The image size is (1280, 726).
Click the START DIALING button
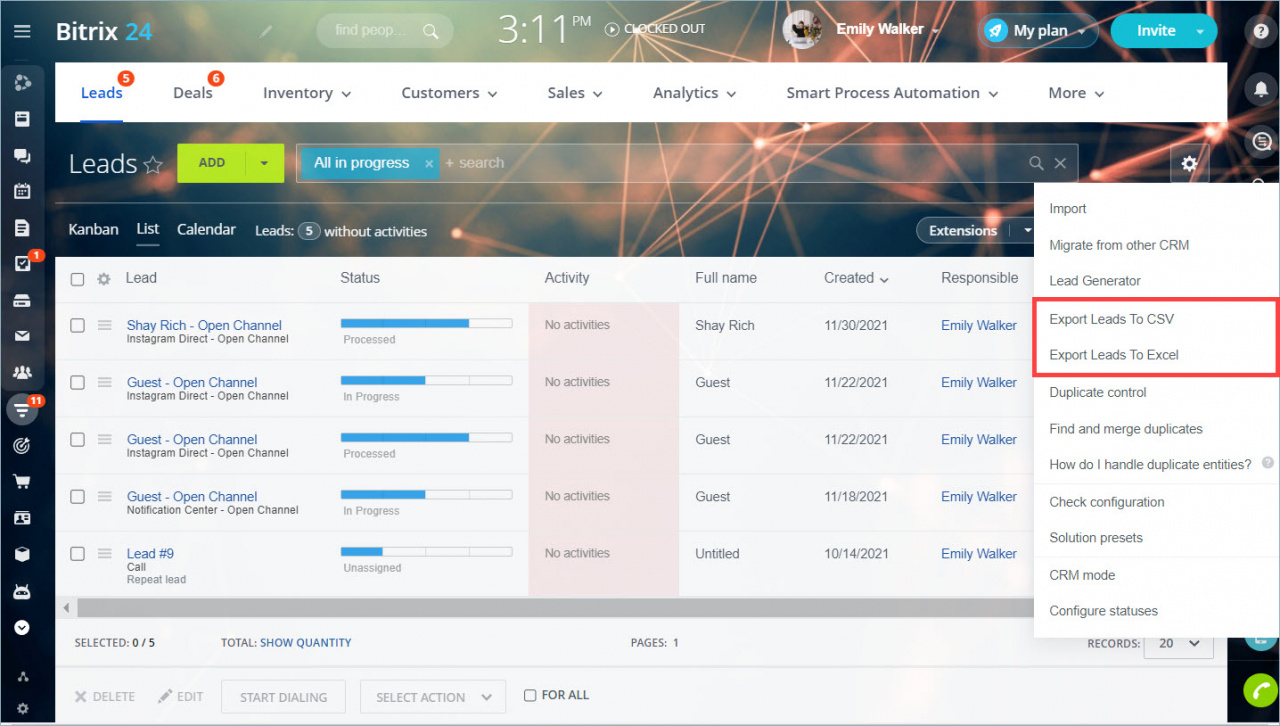point(283,697)
